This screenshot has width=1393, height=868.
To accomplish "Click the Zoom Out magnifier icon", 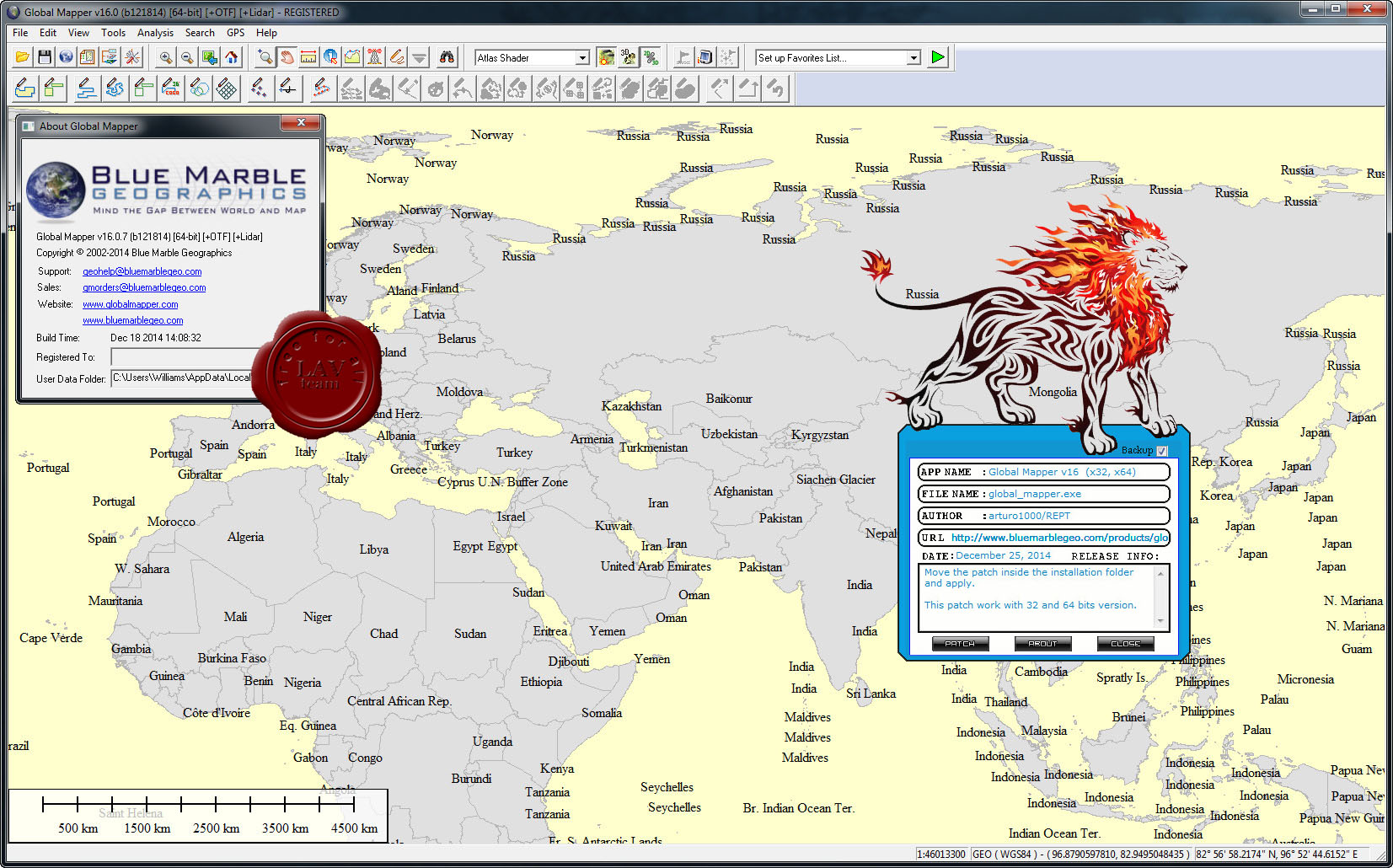I will point(187,57).
